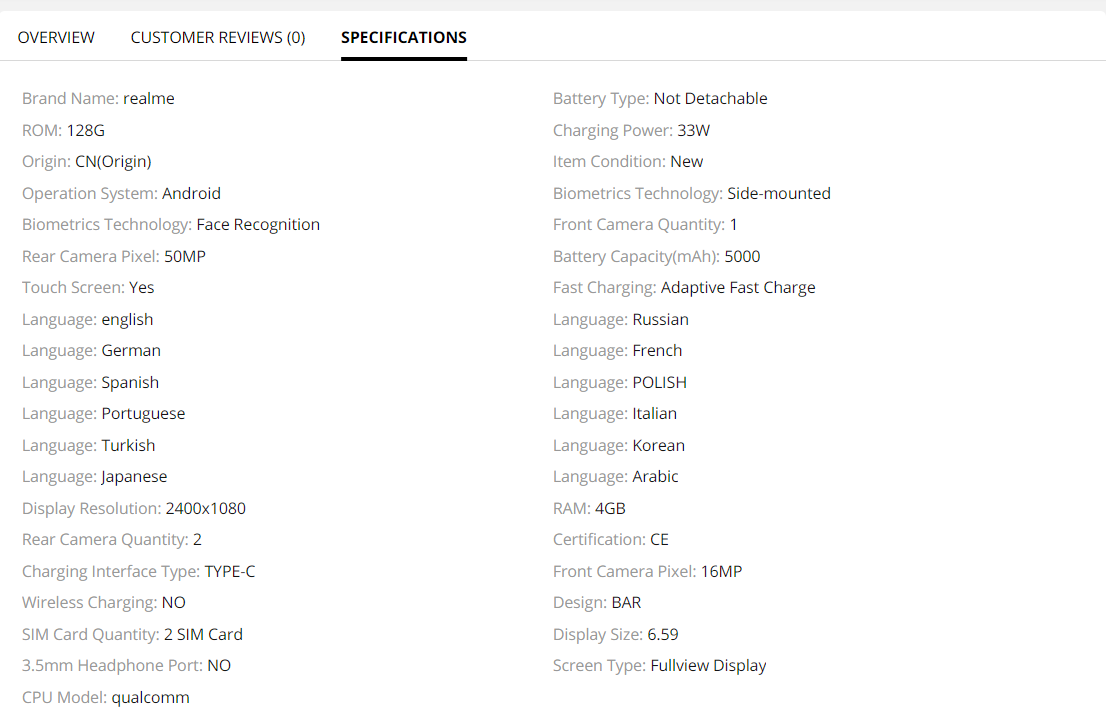Click the Charging Power 33W value
This screenshot has height=723, width=1106.
click(693, 130)
